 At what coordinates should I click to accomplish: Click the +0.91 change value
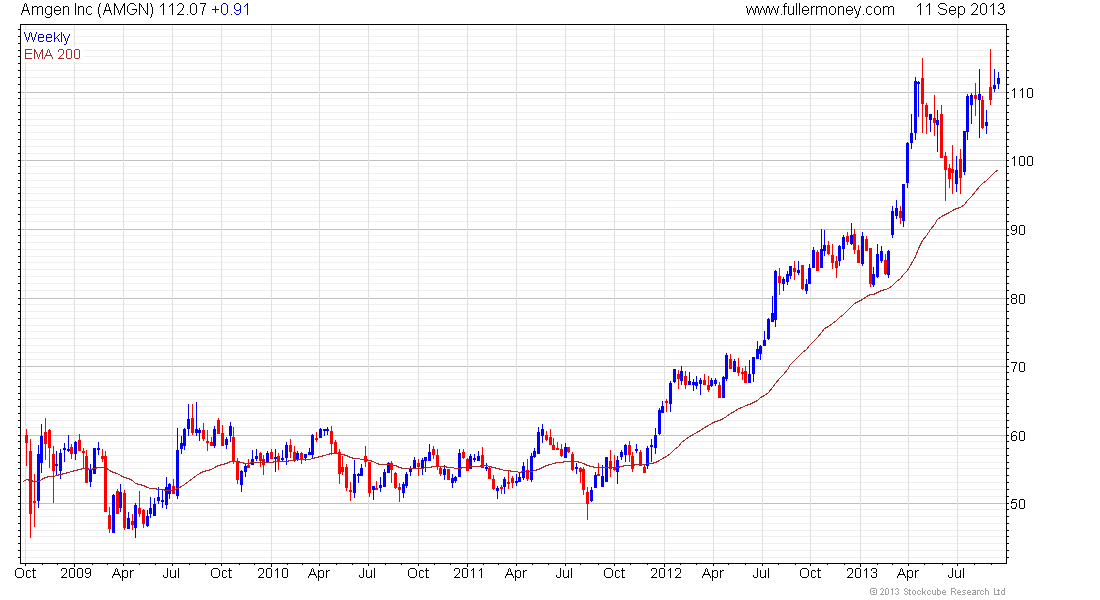231,10
